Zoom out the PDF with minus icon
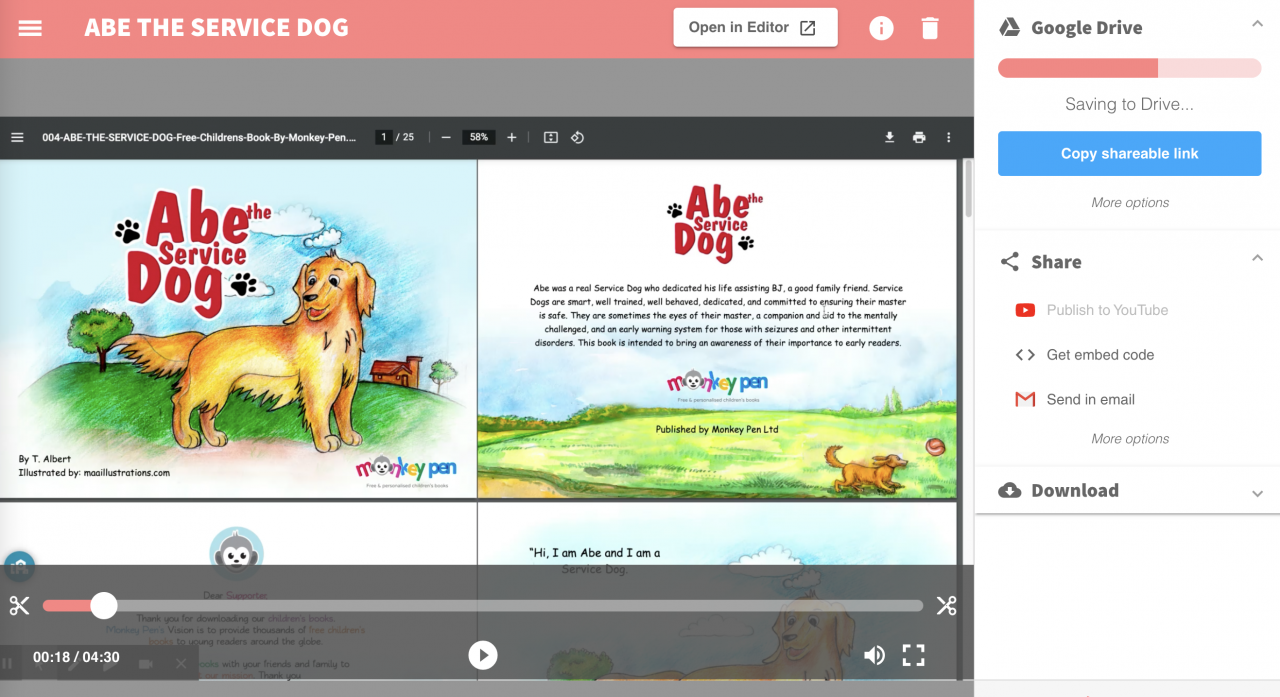This screenshot has width=1280, height=697. pyautogui.click(x=446, y=137)
